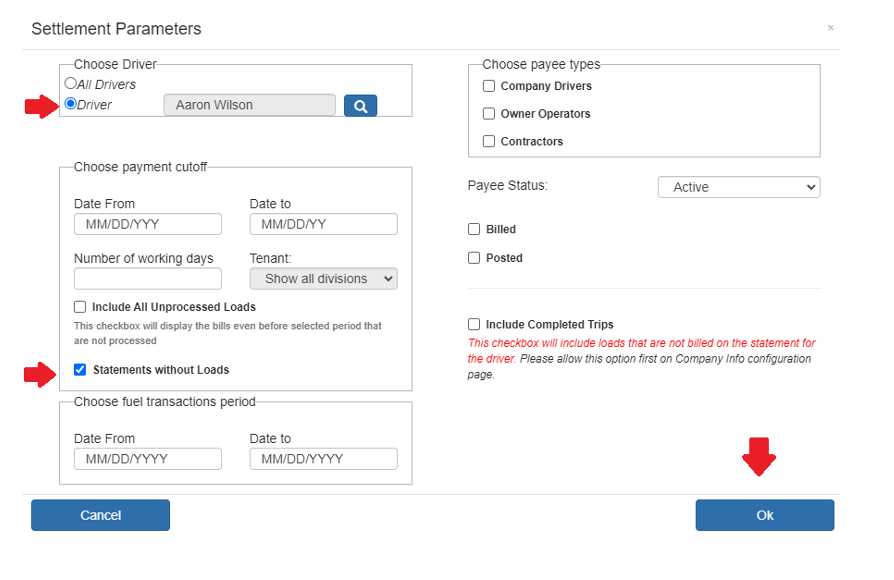This screenshot has height=580, width=894.
Task: Select the Driver radio option
Action: pos(70,104)
